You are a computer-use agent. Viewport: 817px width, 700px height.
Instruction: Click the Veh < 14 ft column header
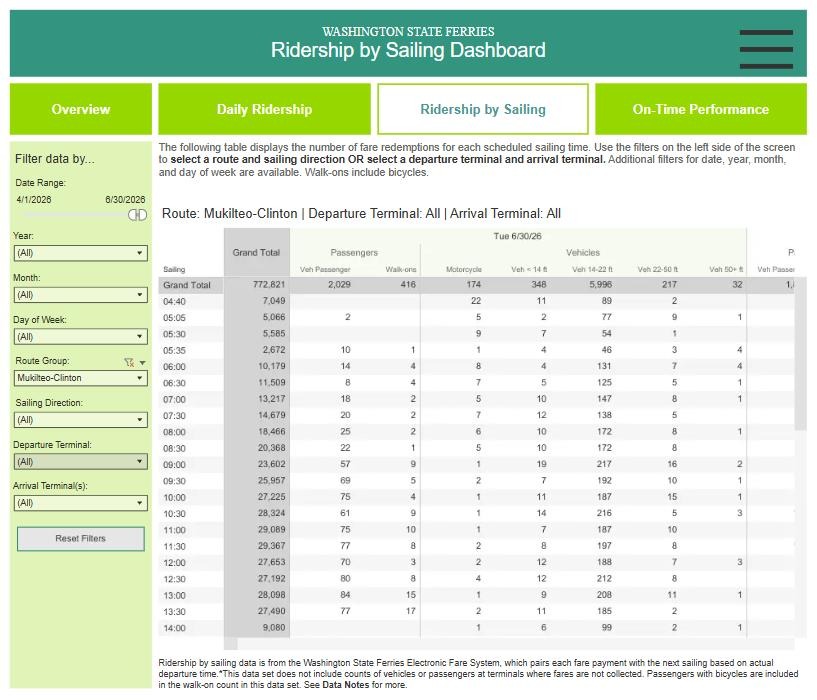[x=529, y=269]
